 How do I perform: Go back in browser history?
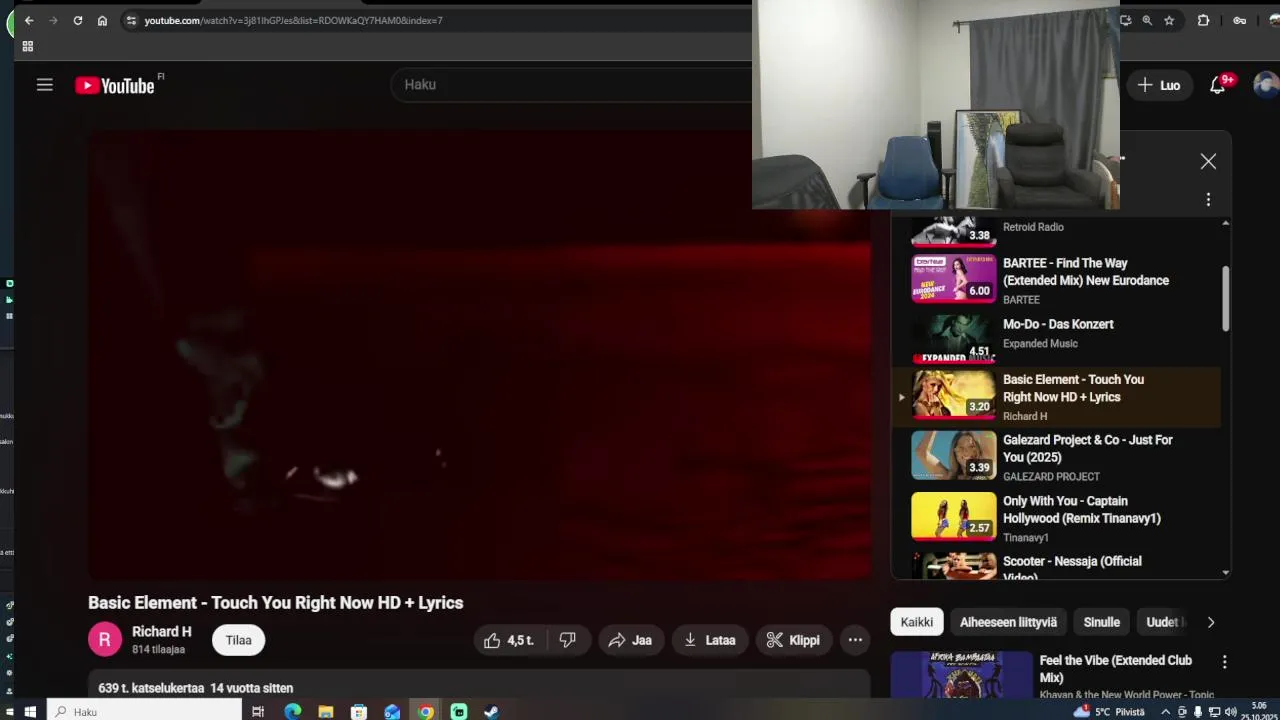click(29, 20)
